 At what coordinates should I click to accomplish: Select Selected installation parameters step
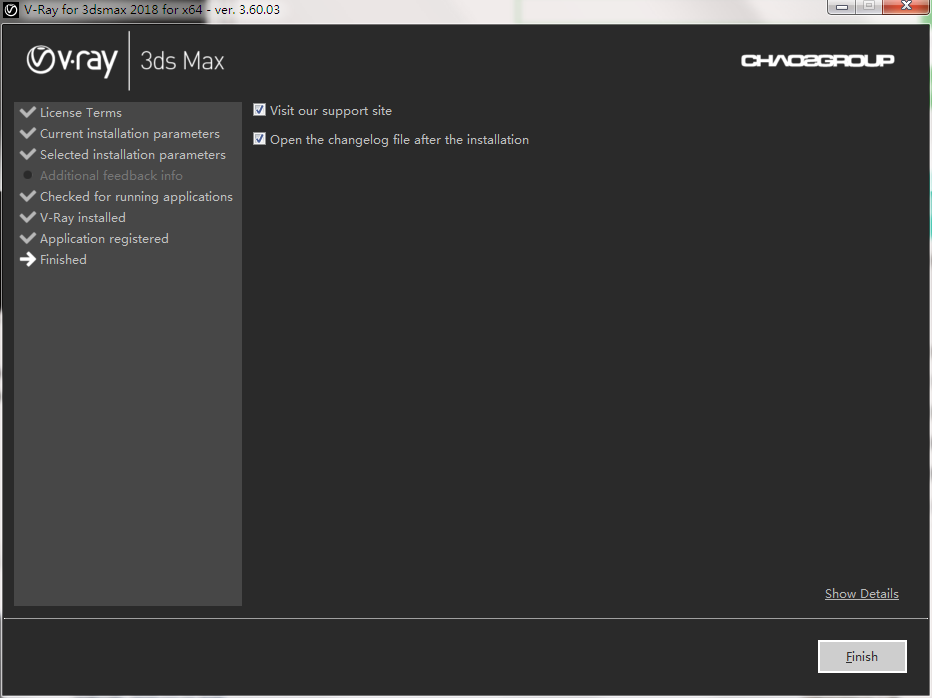133,155
